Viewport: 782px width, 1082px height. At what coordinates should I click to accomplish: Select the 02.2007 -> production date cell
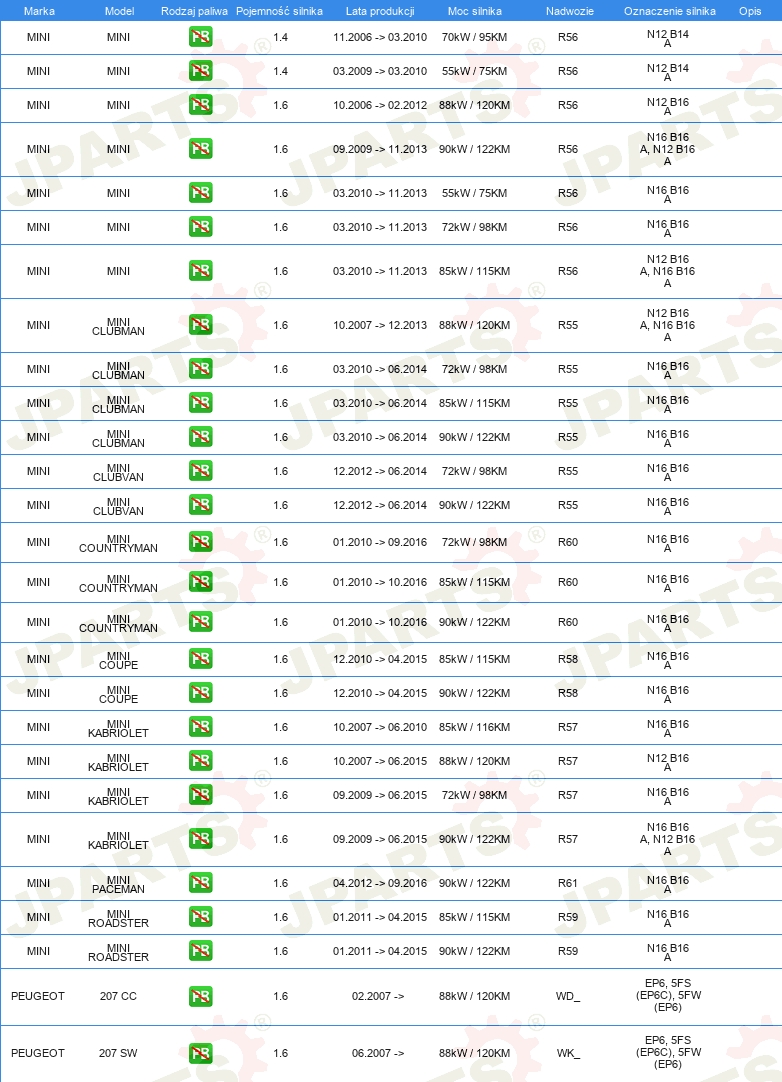coord(378,996)
